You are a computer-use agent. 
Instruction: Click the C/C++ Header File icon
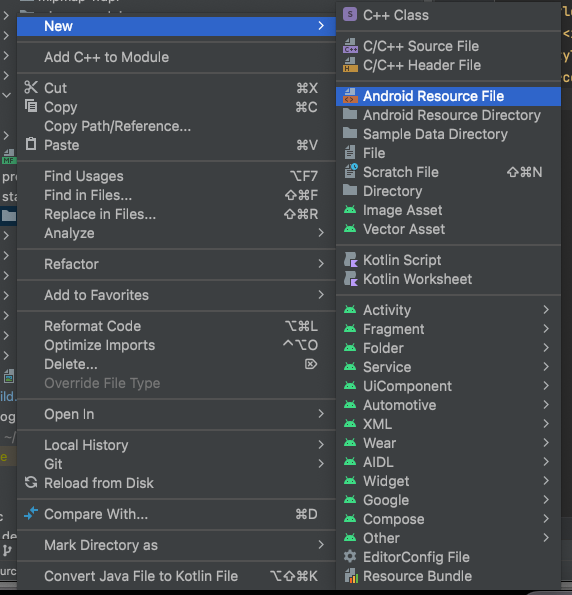coord(350,65)
